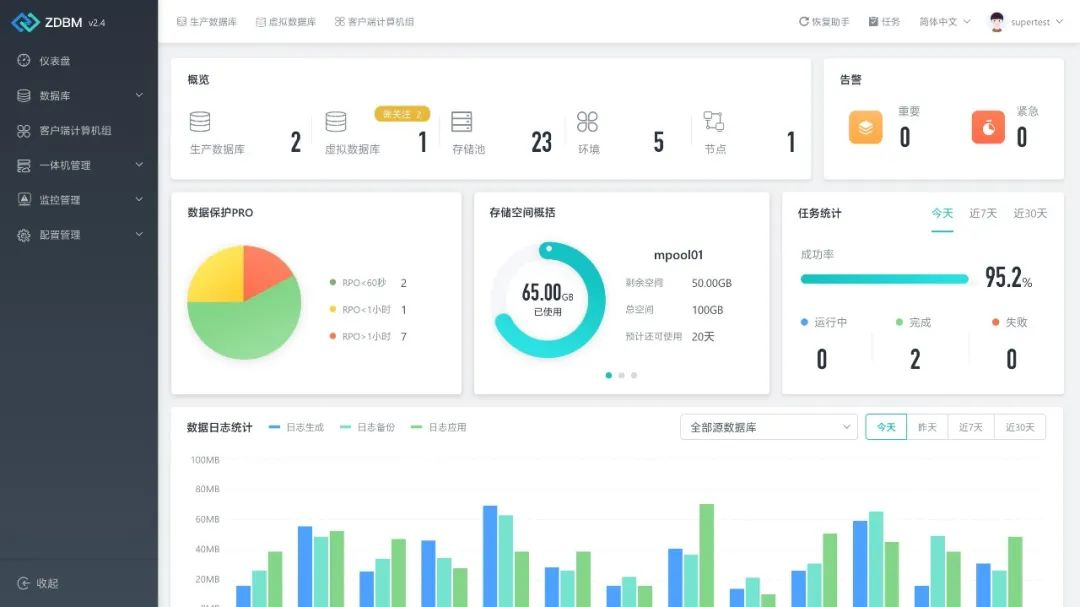This screenshot has height=607, width=1080.
Task: Open 客户端计算机组 top navigation link
Action: click(x=375, y=22)
